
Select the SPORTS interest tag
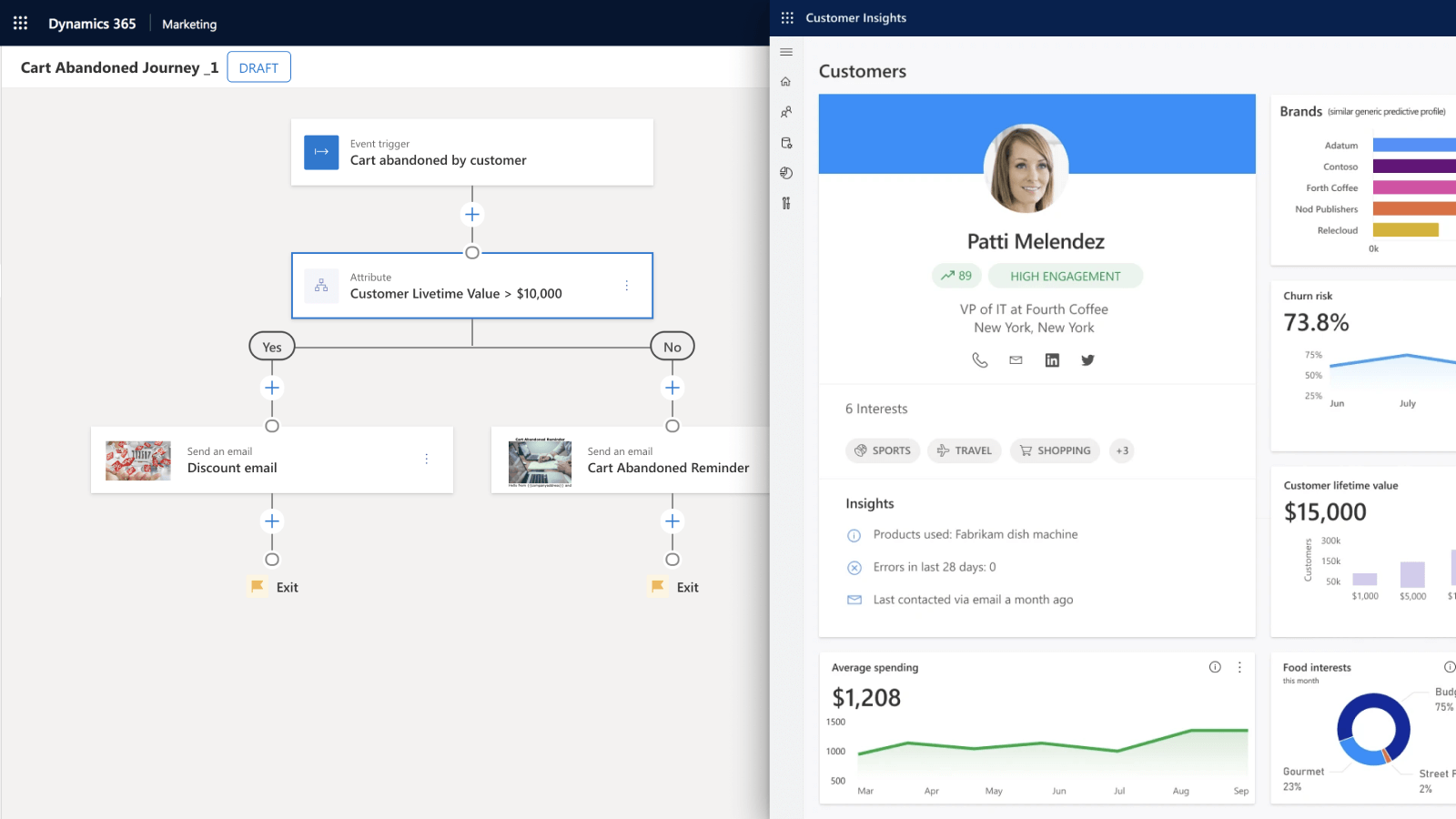[883, 450]
